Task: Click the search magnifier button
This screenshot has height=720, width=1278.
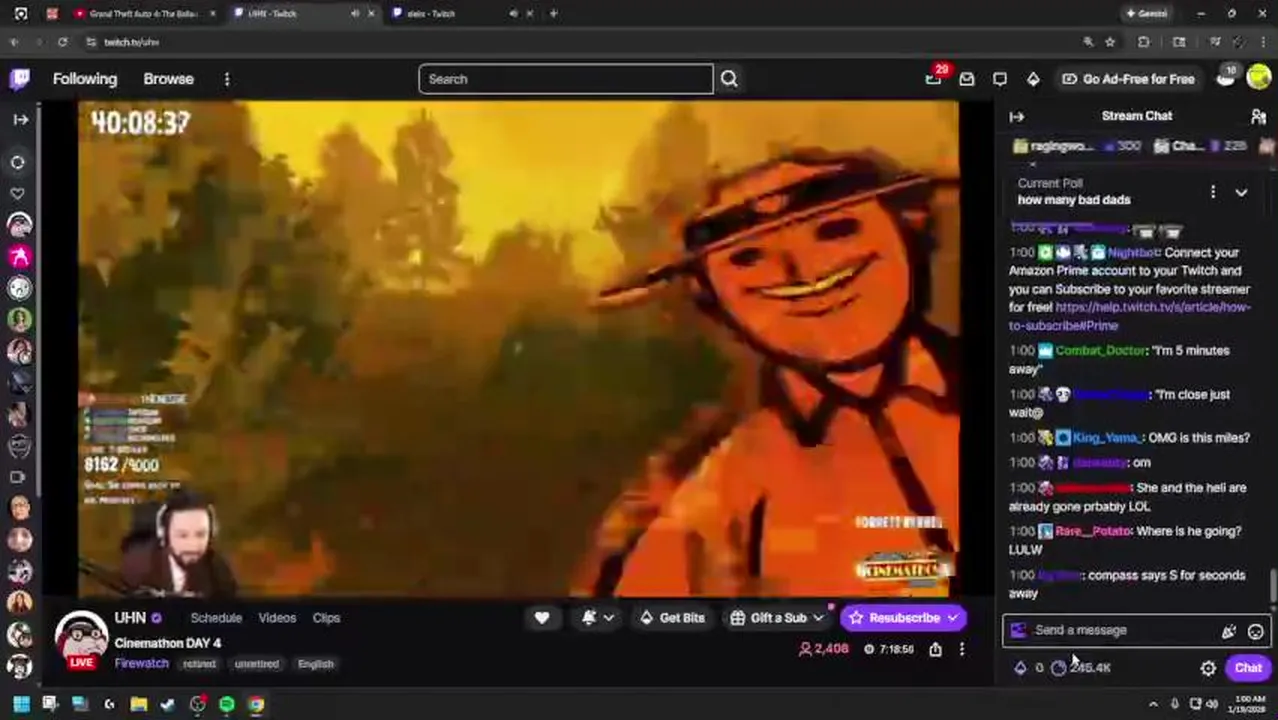Action: coord(729,79)
